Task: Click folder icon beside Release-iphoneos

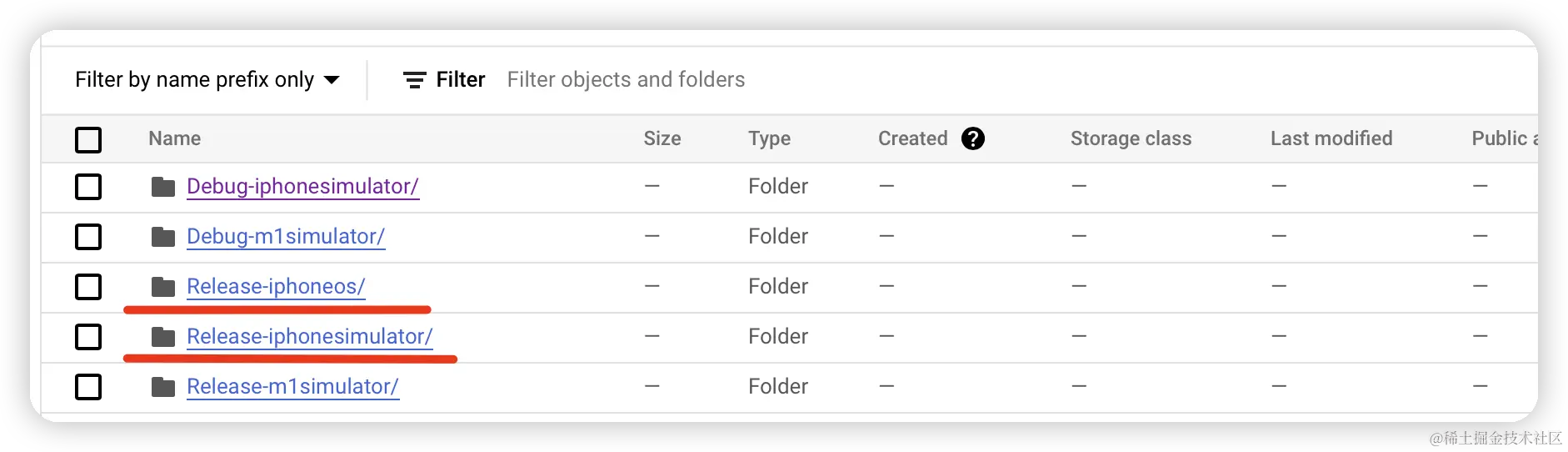Action: [163, 287]
